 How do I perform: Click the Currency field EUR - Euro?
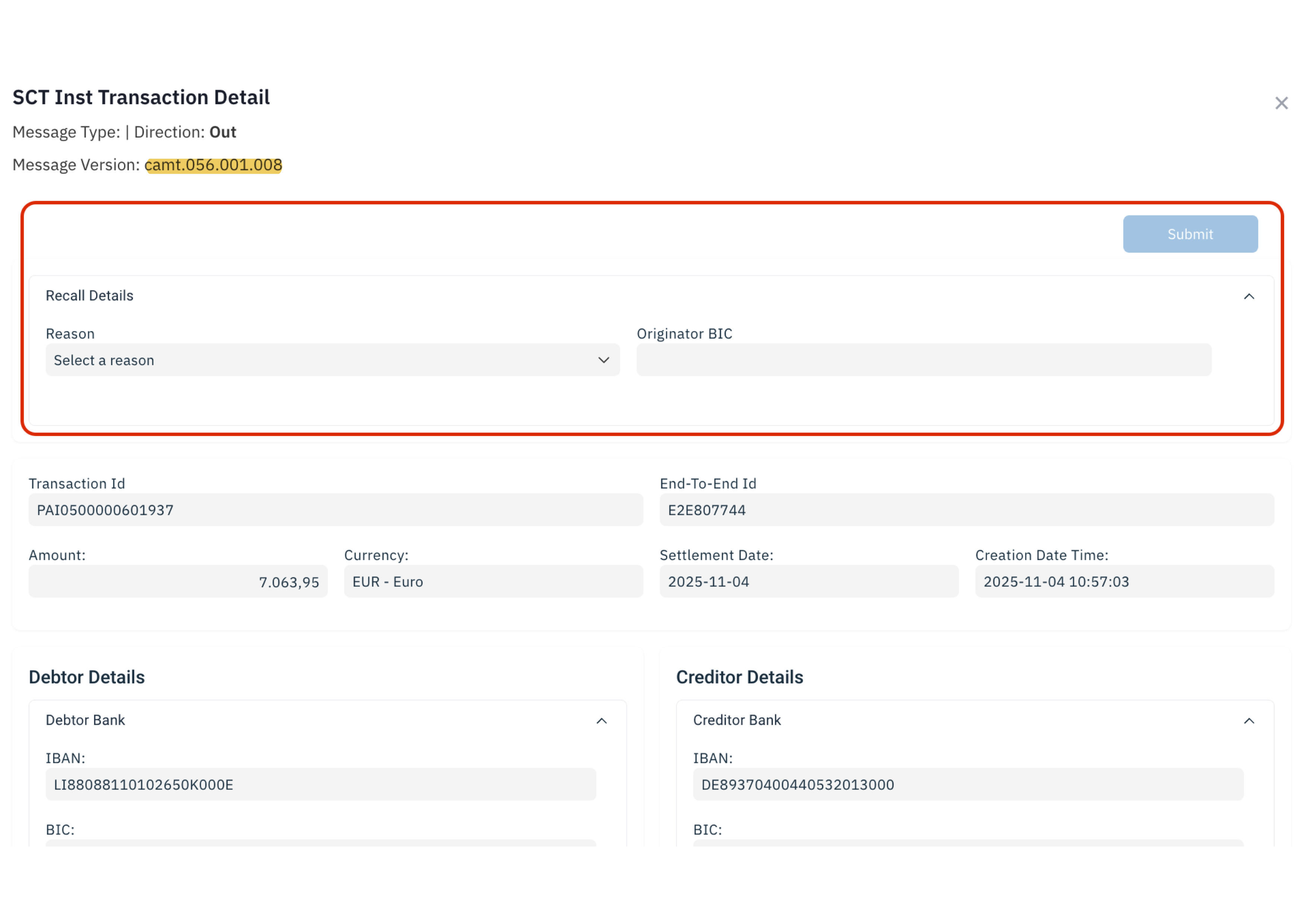click(493, 582)
